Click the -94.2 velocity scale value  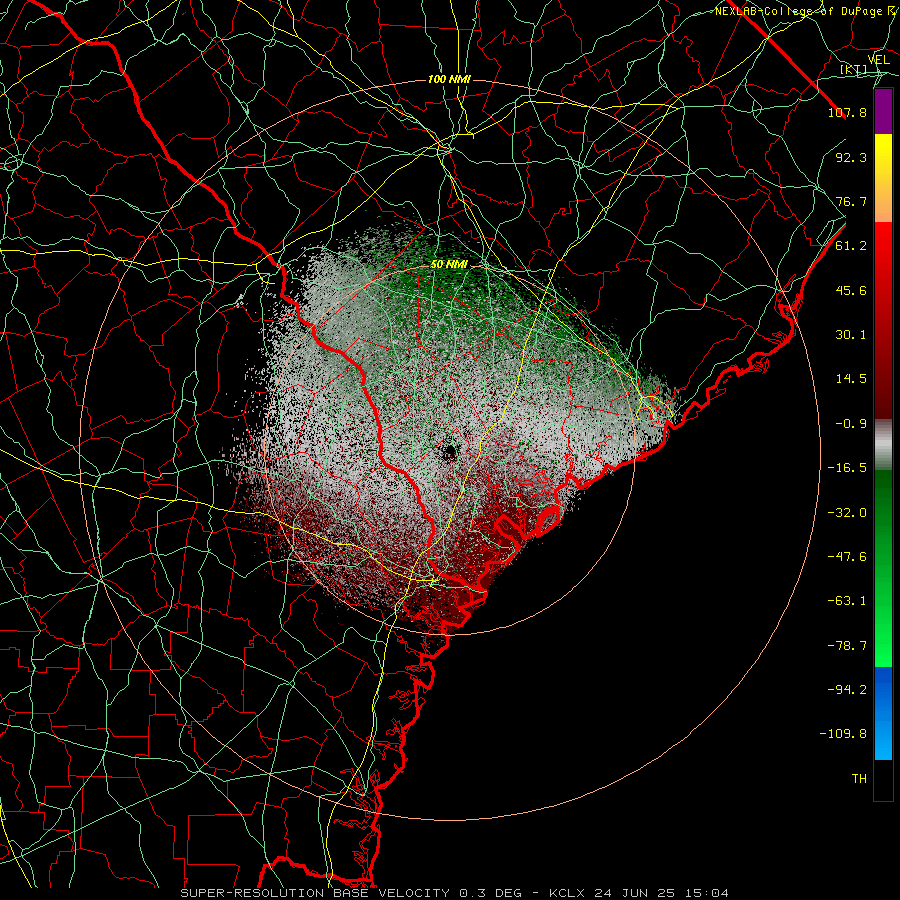click(847, 690)
